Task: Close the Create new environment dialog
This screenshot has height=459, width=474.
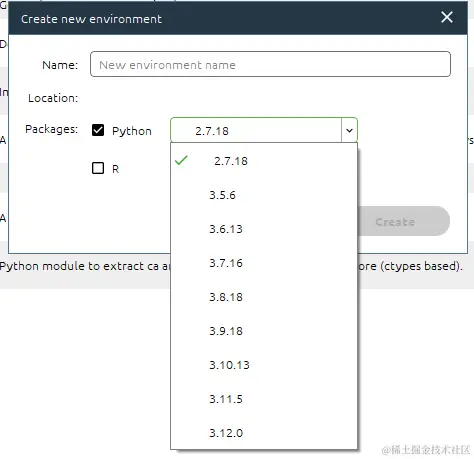Action: point(447,17)
